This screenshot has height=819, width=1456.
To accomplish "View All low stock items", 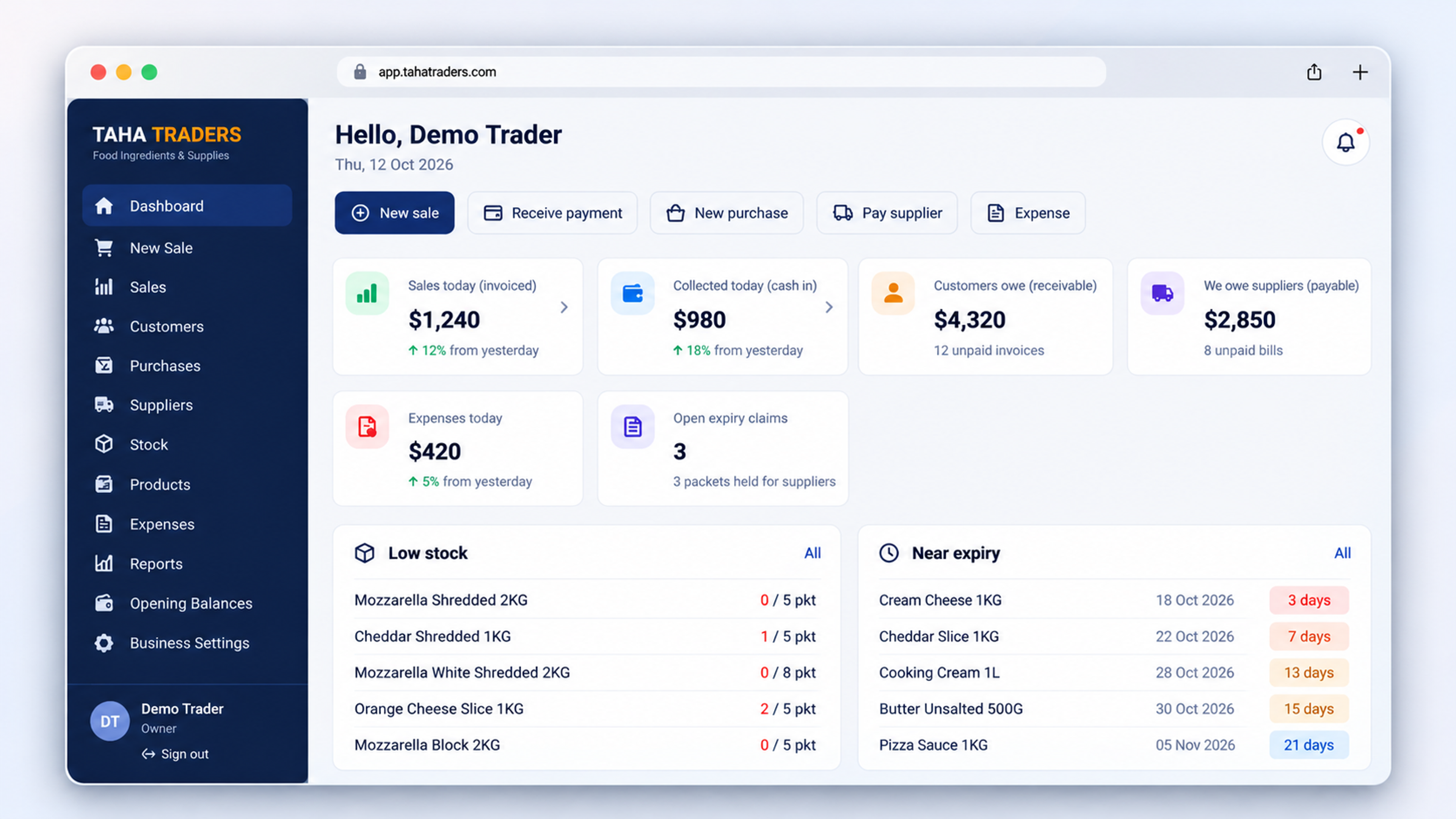I will tap(813, 553).
